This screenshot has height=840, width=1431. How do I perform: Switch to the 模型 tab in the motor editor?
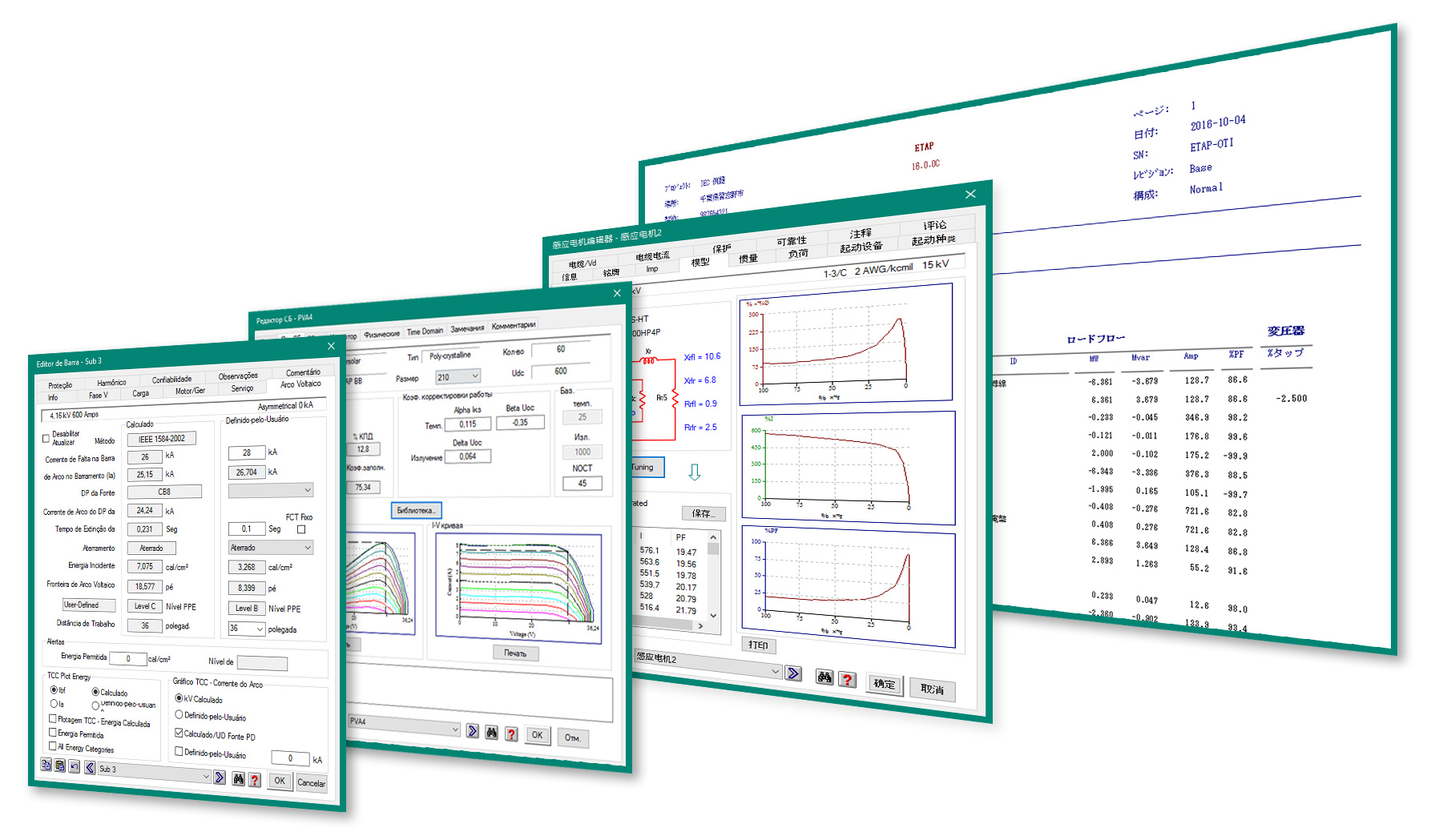(x=699, y=261)
